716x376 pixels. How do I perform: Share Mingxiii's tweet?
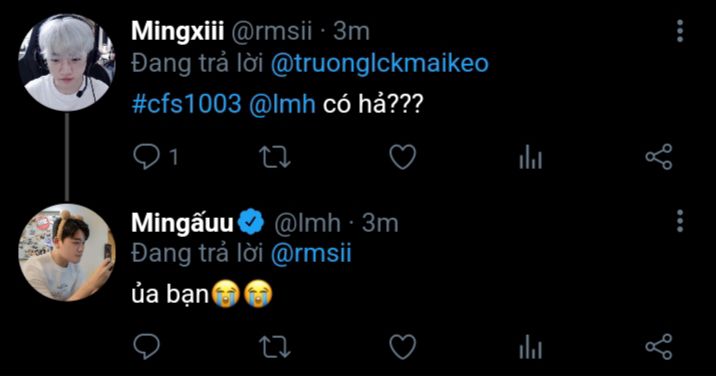pyautogui.click(x=658, y=157)
